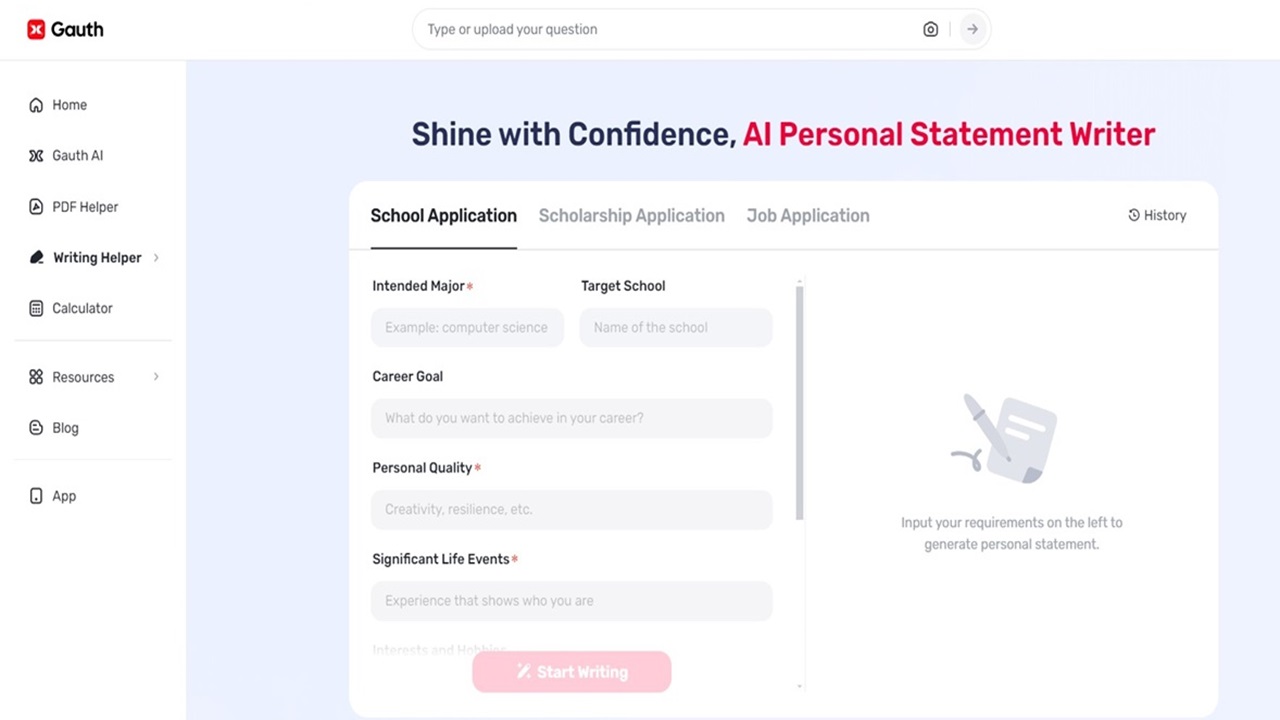Expand the Resources sidebar section

pos(156,377)
